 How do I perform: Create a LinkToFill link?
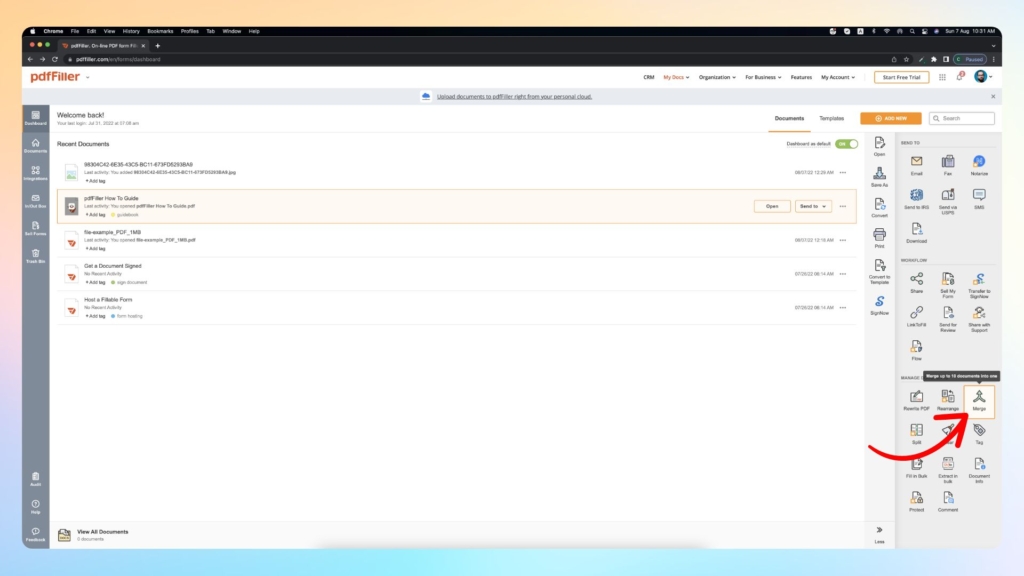point(916,317)
